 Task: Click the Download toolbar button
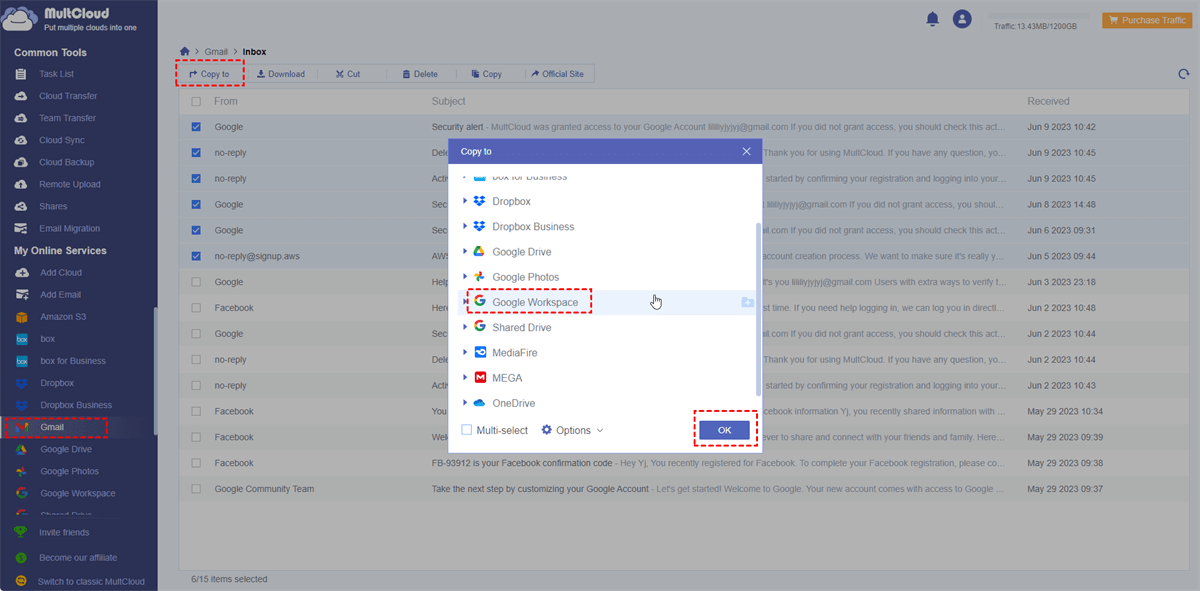point(280,74)
